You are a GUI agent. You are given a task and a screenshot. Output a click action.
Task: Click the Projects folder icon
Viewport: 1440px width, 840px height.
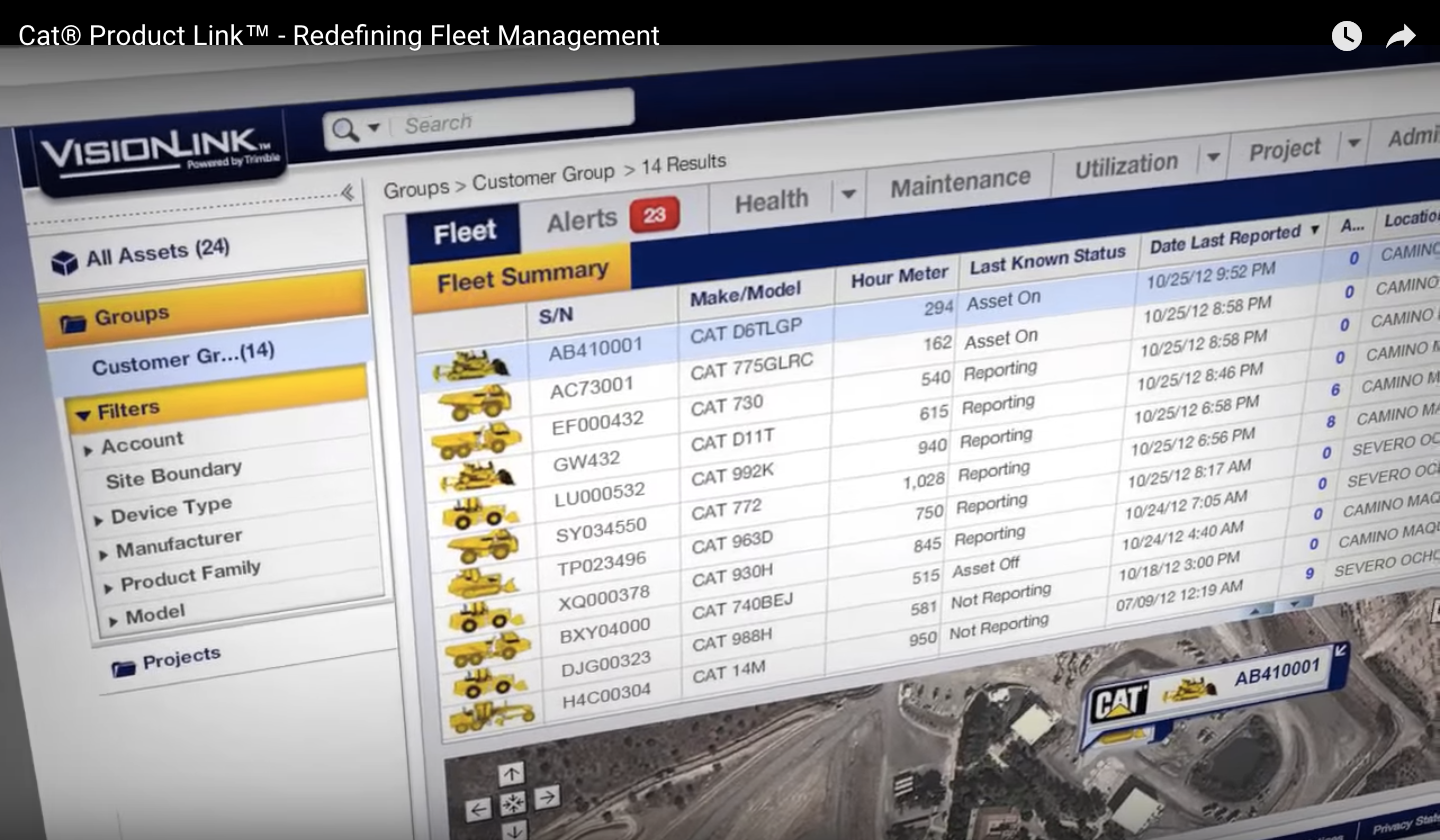(123, 668)
